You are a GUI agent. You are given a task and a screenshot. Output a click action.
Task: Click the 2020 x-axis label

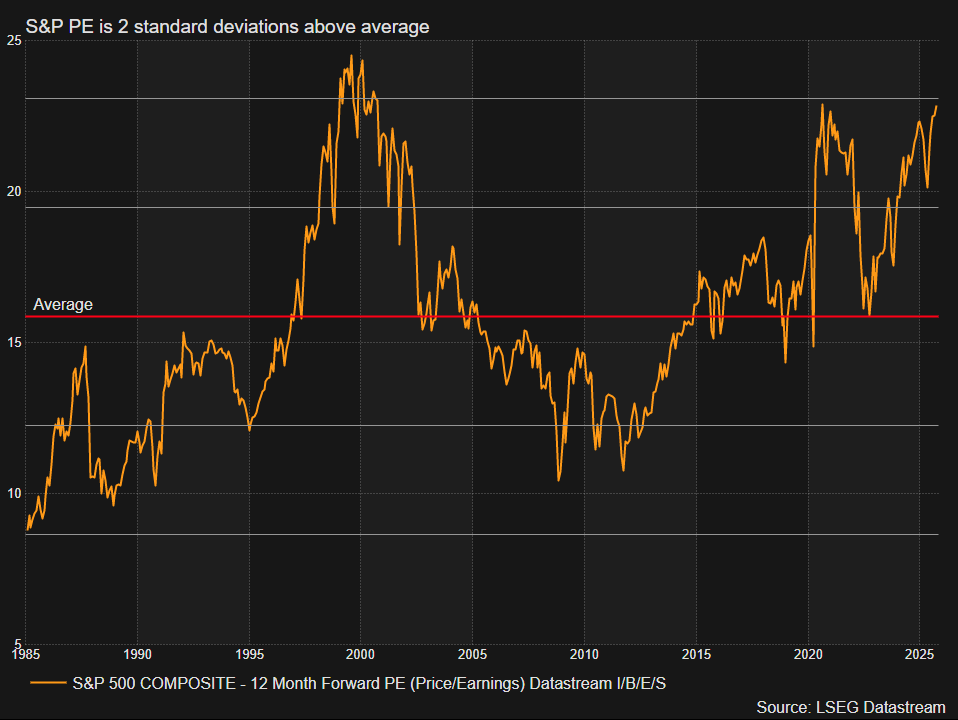click(x=808, y=654)
